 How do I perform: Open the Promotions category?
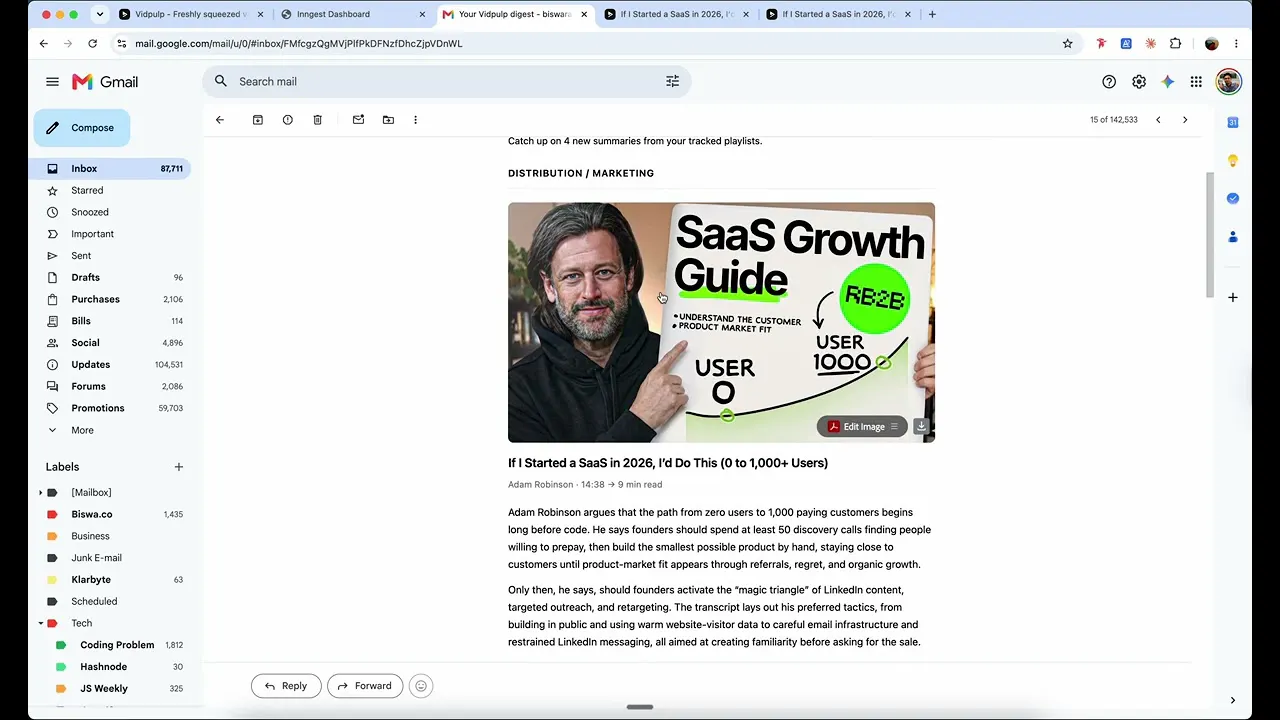98,408
